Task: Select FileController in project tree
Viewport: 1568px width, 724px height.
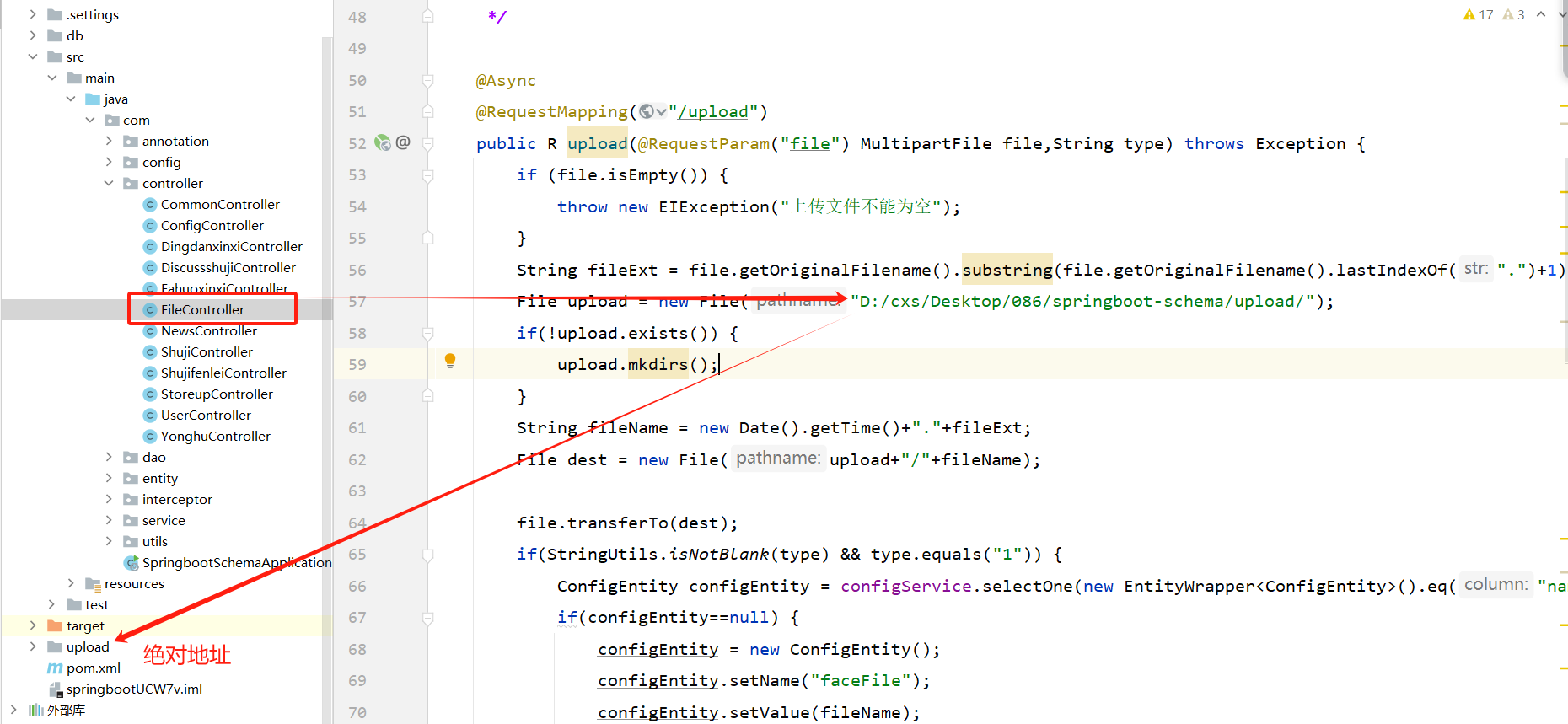Action: click(202, 309)
